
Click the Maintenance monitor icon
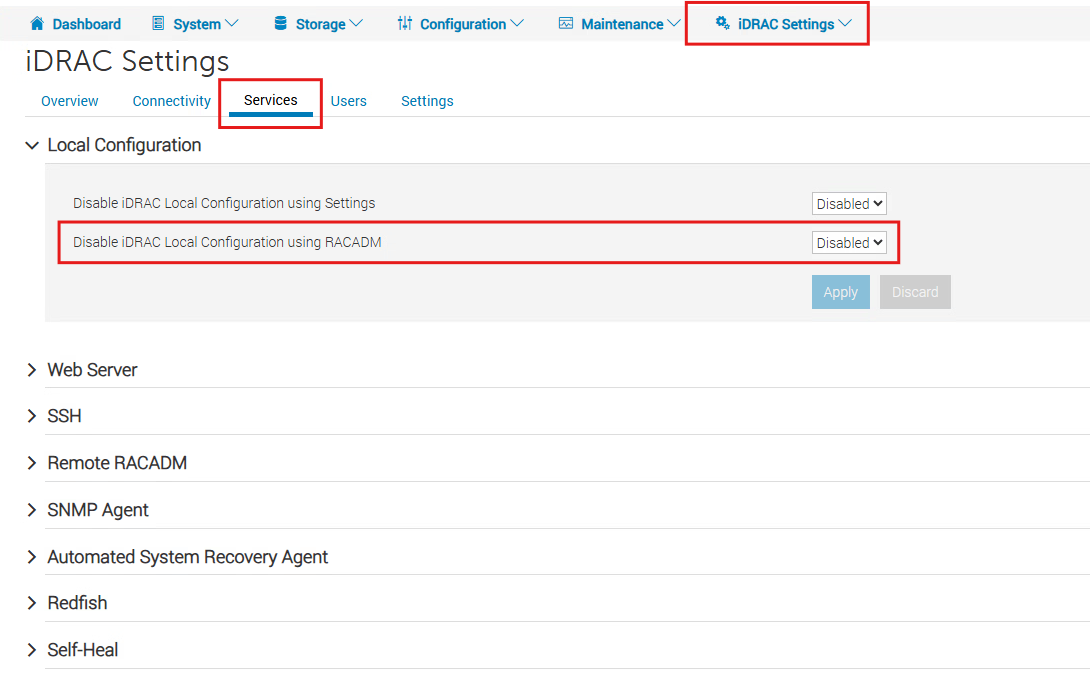(566, 24)
